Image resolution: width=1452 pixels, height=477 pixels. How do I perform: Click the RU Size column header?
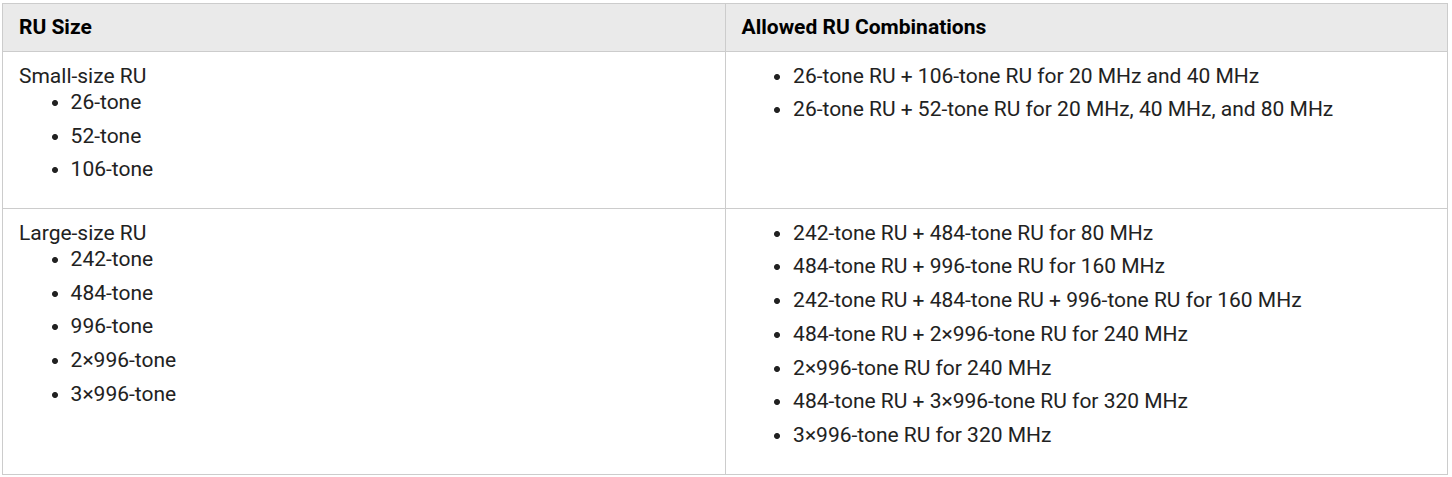[55, 27]
